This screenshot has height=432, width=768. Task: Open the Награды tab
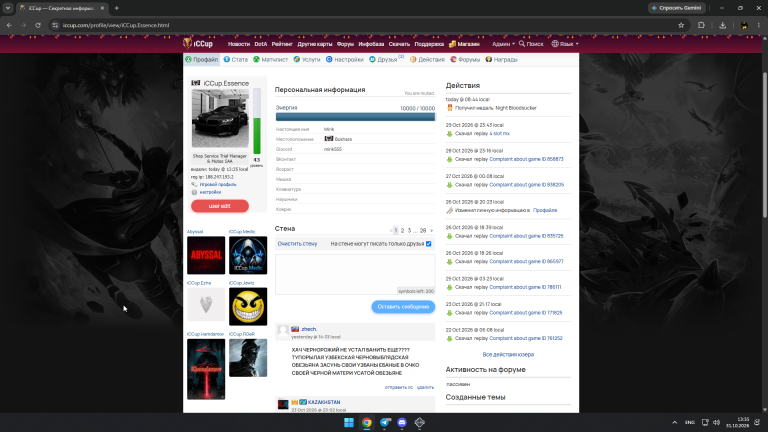click(x=502, y=59)
